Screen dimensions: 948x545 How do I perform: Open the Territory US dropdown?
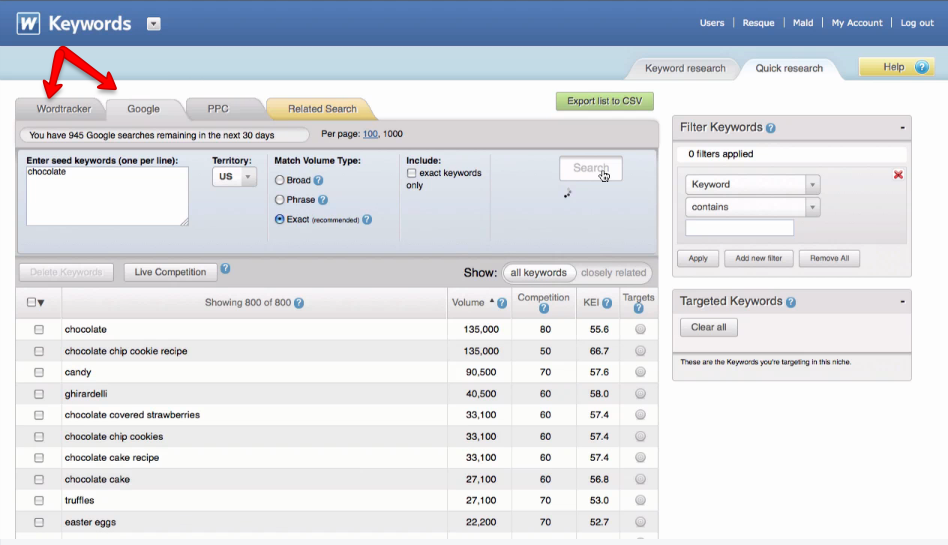[x=234, y=177]
